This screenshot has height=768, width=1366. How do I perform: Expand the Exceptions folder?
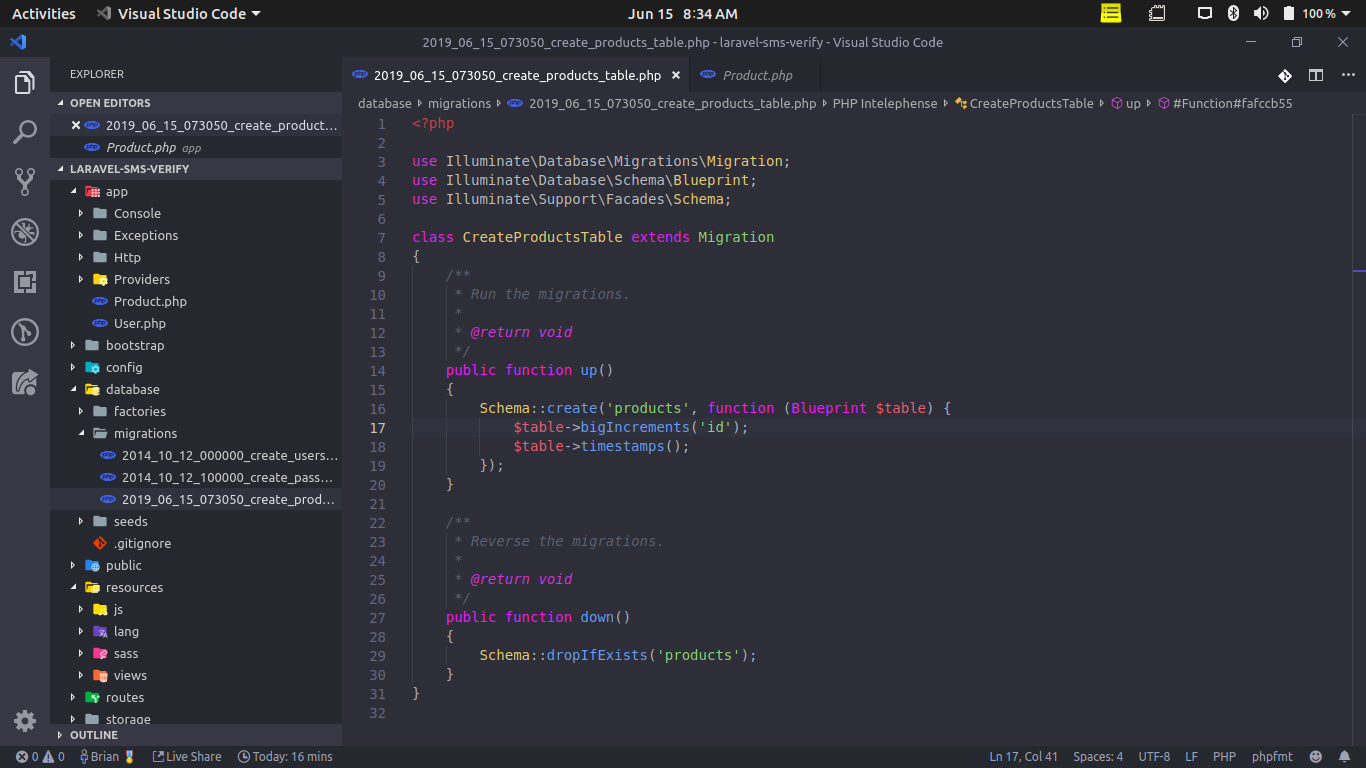tap(196, 235)
